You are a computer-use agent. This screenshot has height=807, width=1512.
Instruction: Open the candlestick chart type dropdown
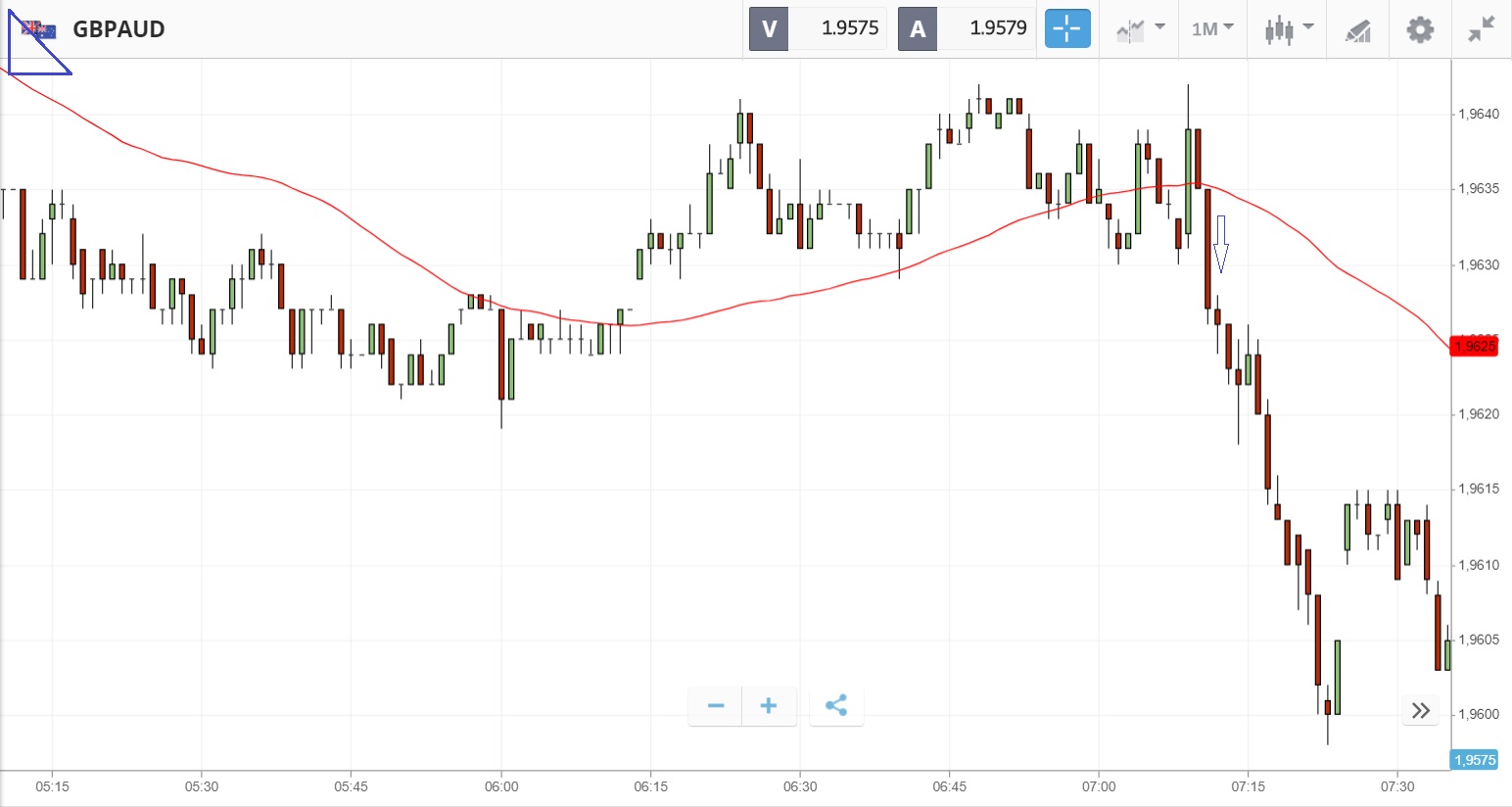click(1287, 29)
